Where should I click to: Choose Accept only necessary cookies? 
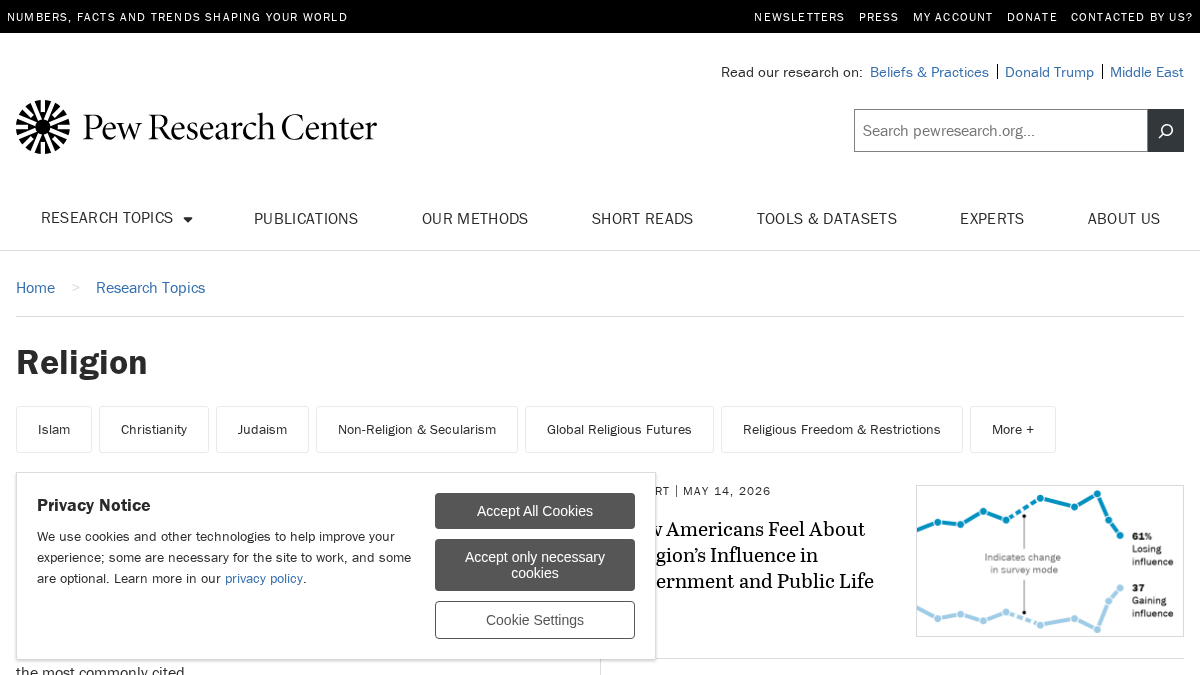coord(535,565)
